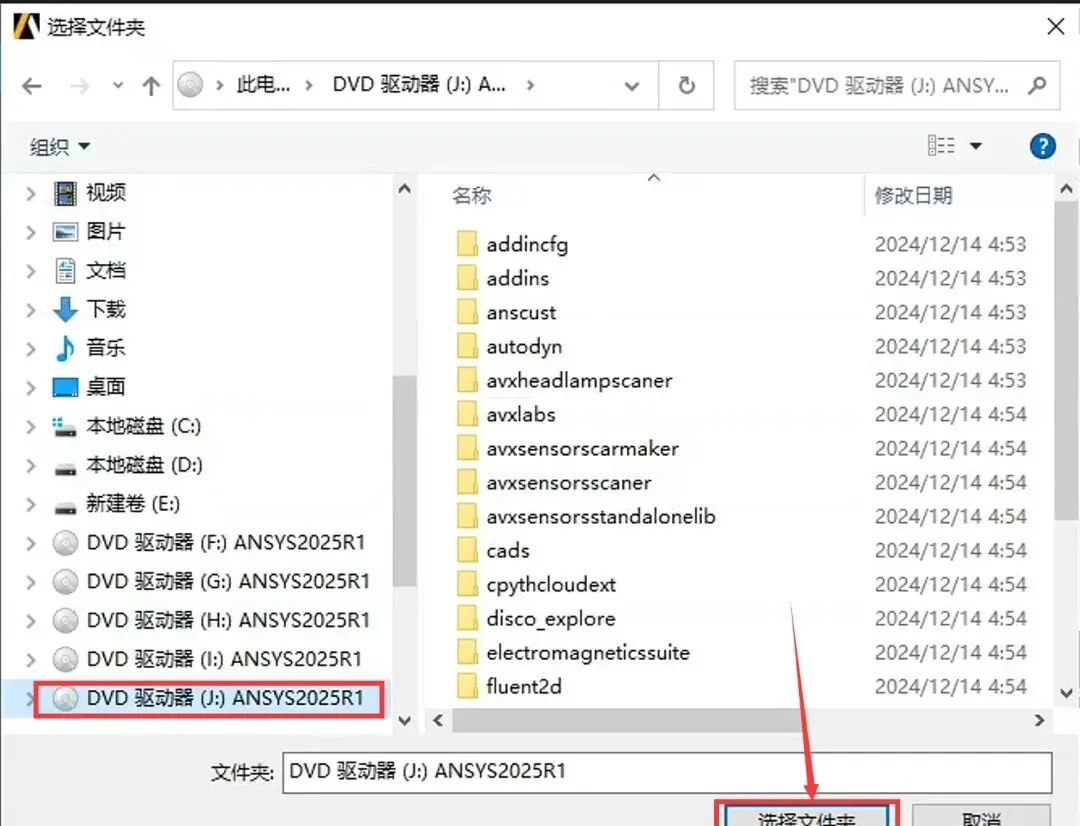This screenshot has width=1080, height=826.
Task: Select DVD 驱动器 (F:) ANSYS2025R1
Action: (225, 543)
